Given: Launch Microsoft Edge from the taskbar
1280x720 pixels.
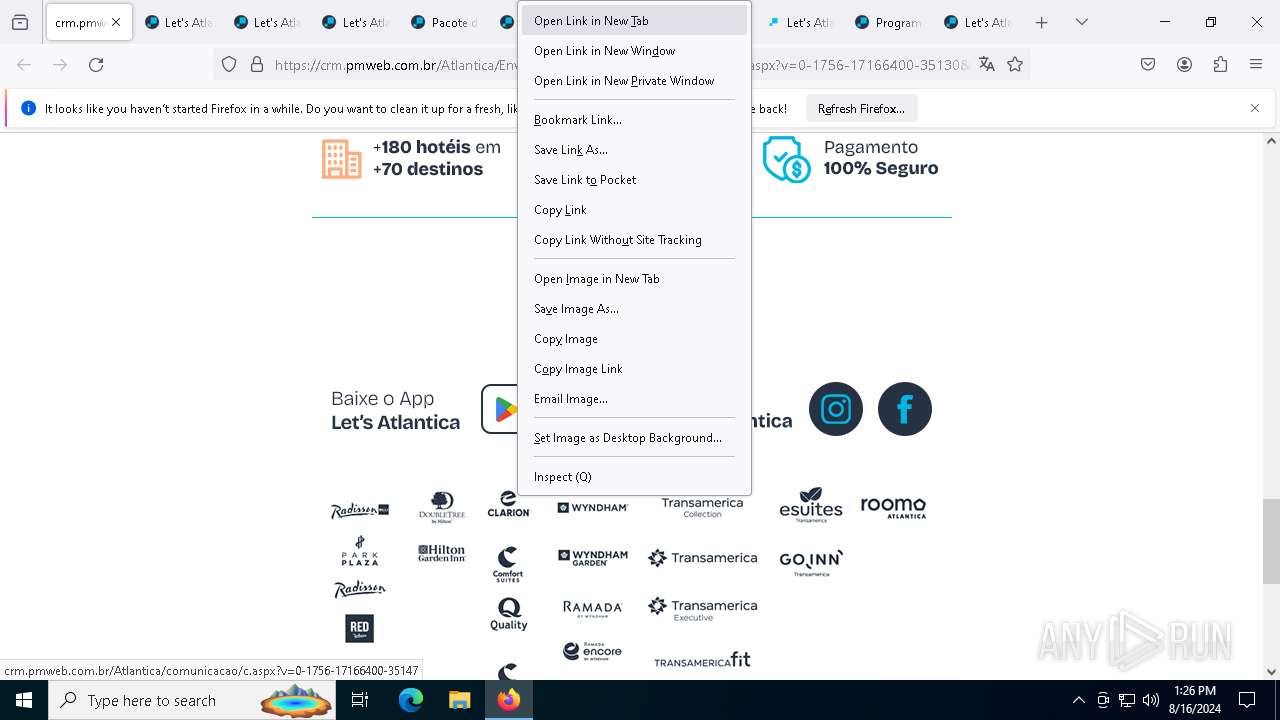Looking at the screenshot, I should click(411, 700).
